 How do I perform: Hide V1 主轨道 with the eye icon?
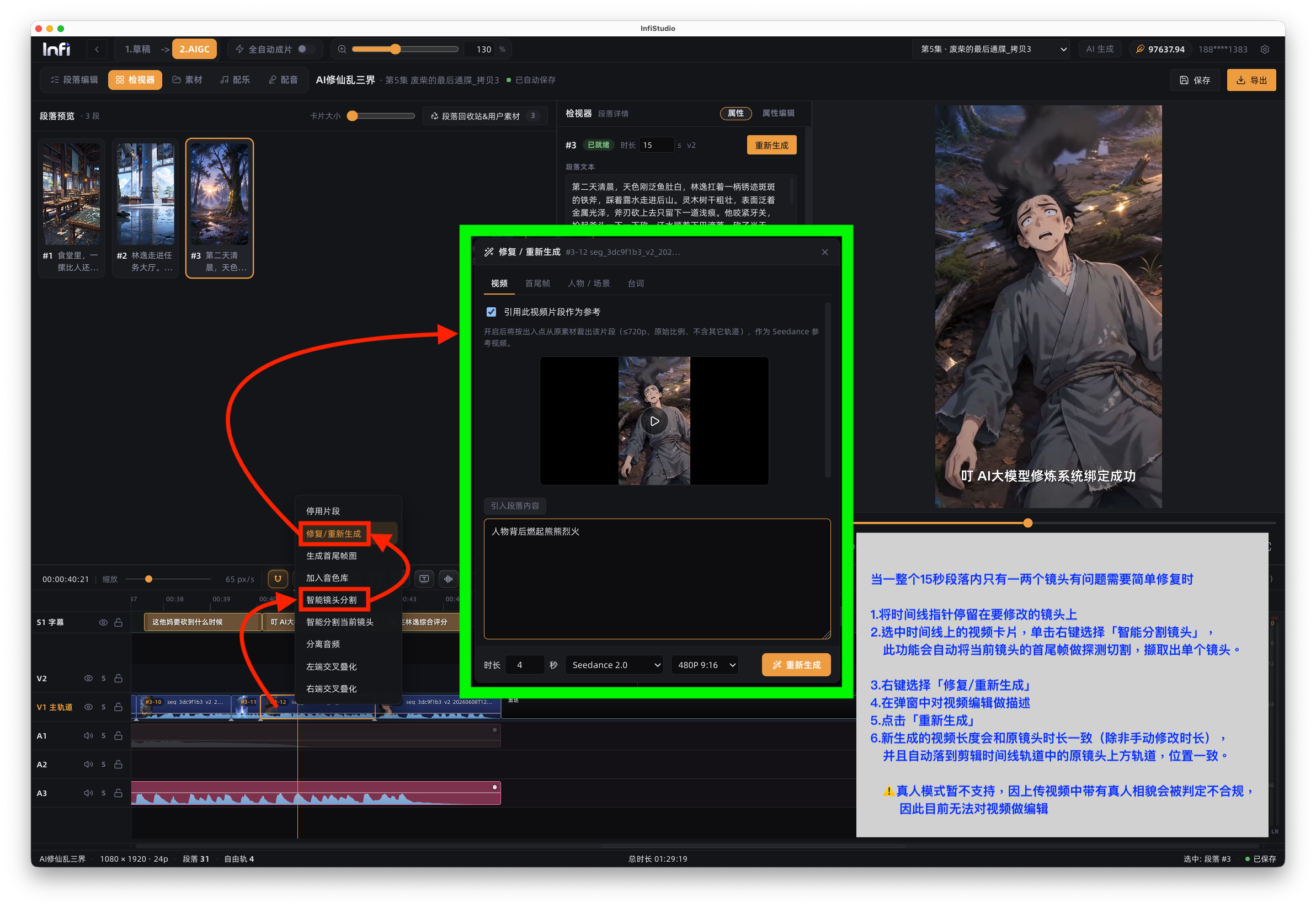point(88,707)
